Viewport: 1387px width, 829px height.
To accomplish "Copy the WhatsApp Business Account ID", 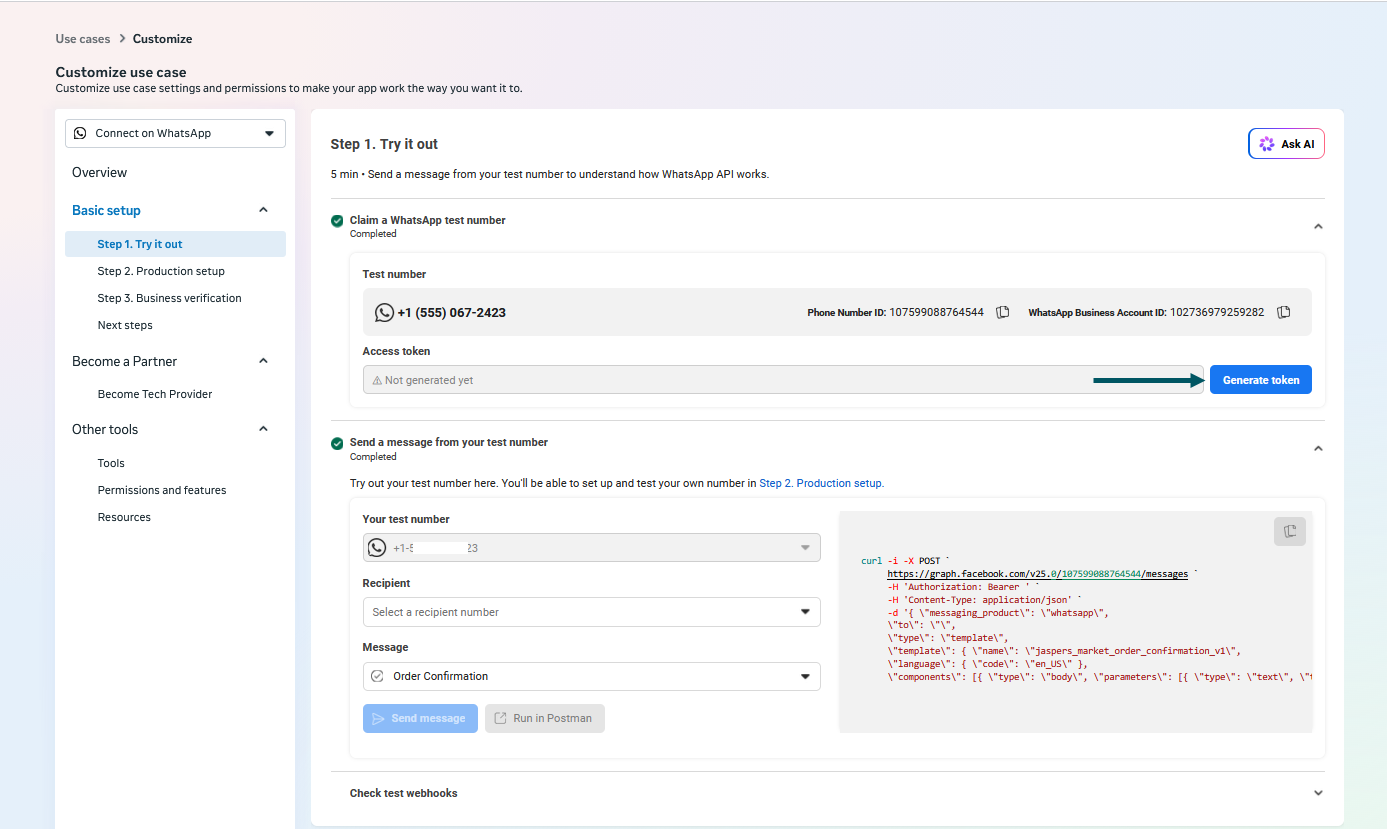I will click(1284, 312).
